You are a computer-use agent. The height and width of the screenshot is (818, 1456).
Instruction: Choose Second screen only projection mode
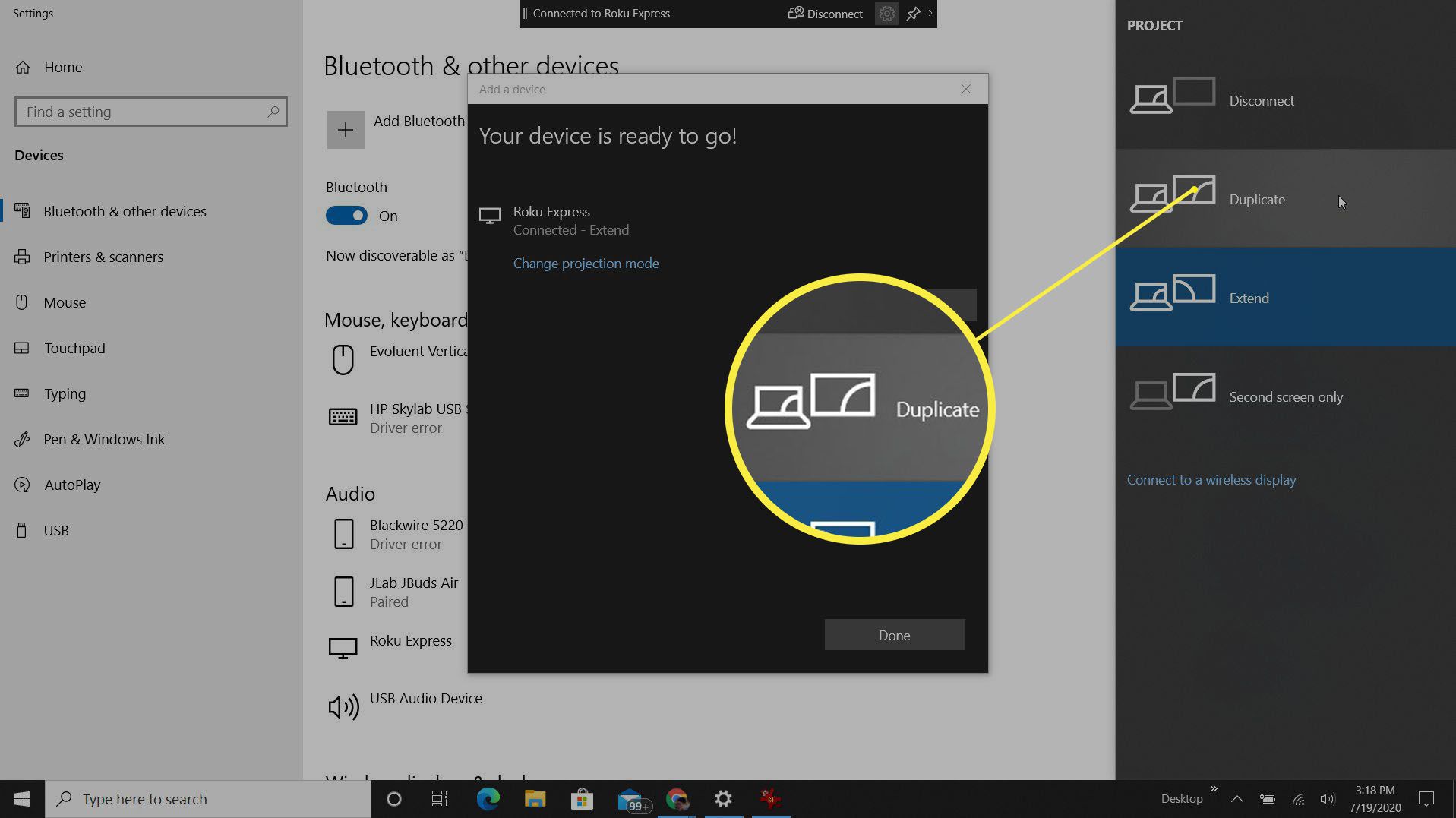[1285, 396]
